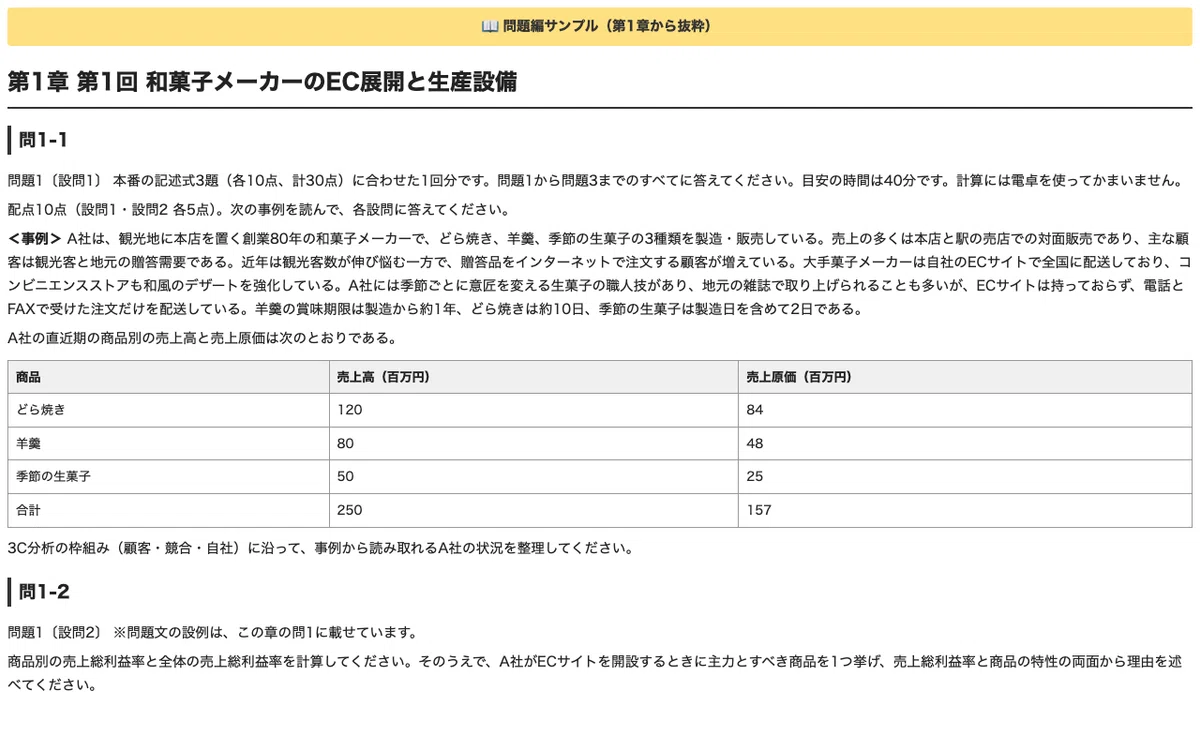This screenshot has width=1200, height=736.
Task: Click the section heading 問1-2
Action: pyautogui.click(x=45, y=592)
